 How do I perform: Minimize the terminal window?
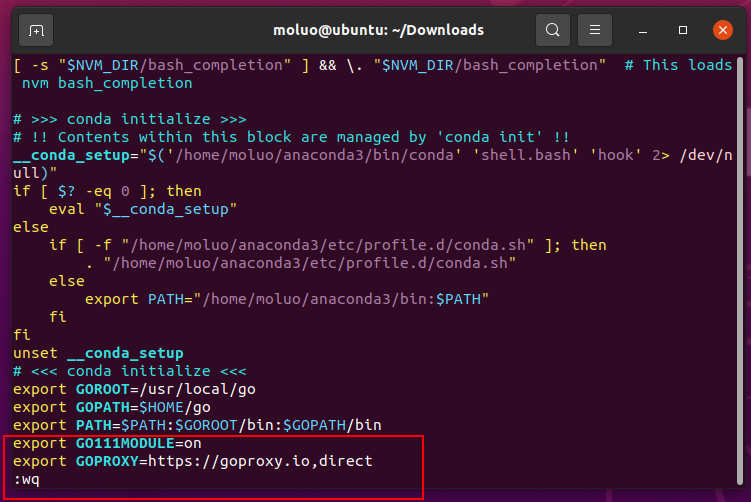pyautogui.click(x=643, y=31)
